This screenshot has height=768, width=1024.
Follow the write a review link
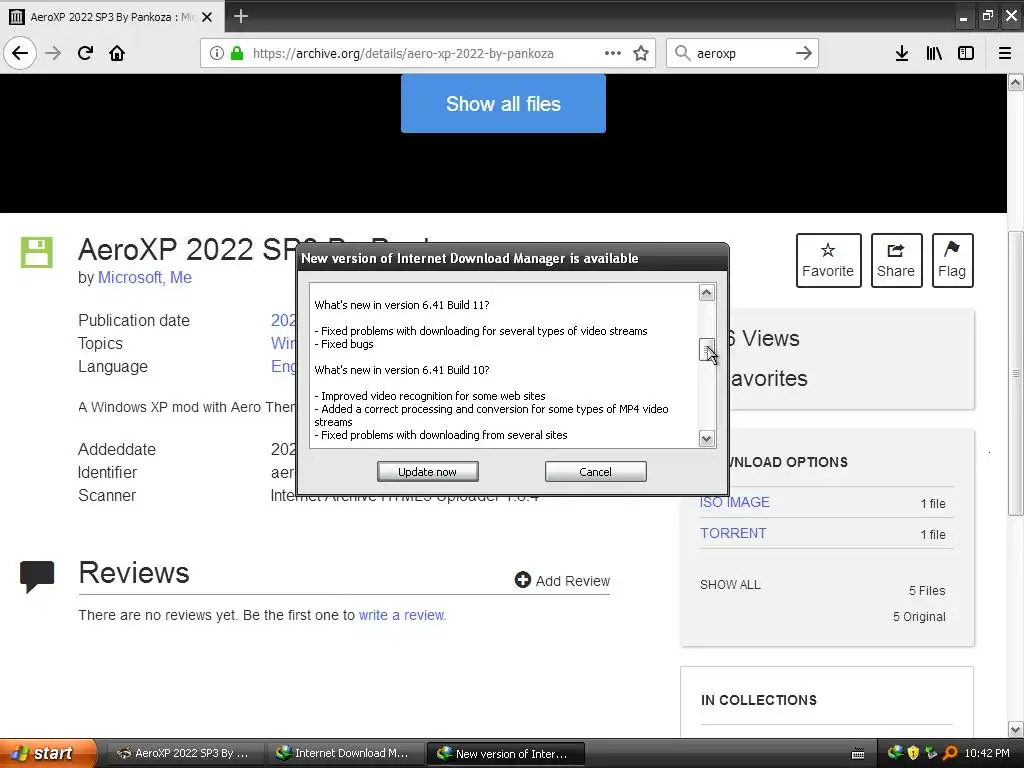pyautogui.click(x=402, y=615)
